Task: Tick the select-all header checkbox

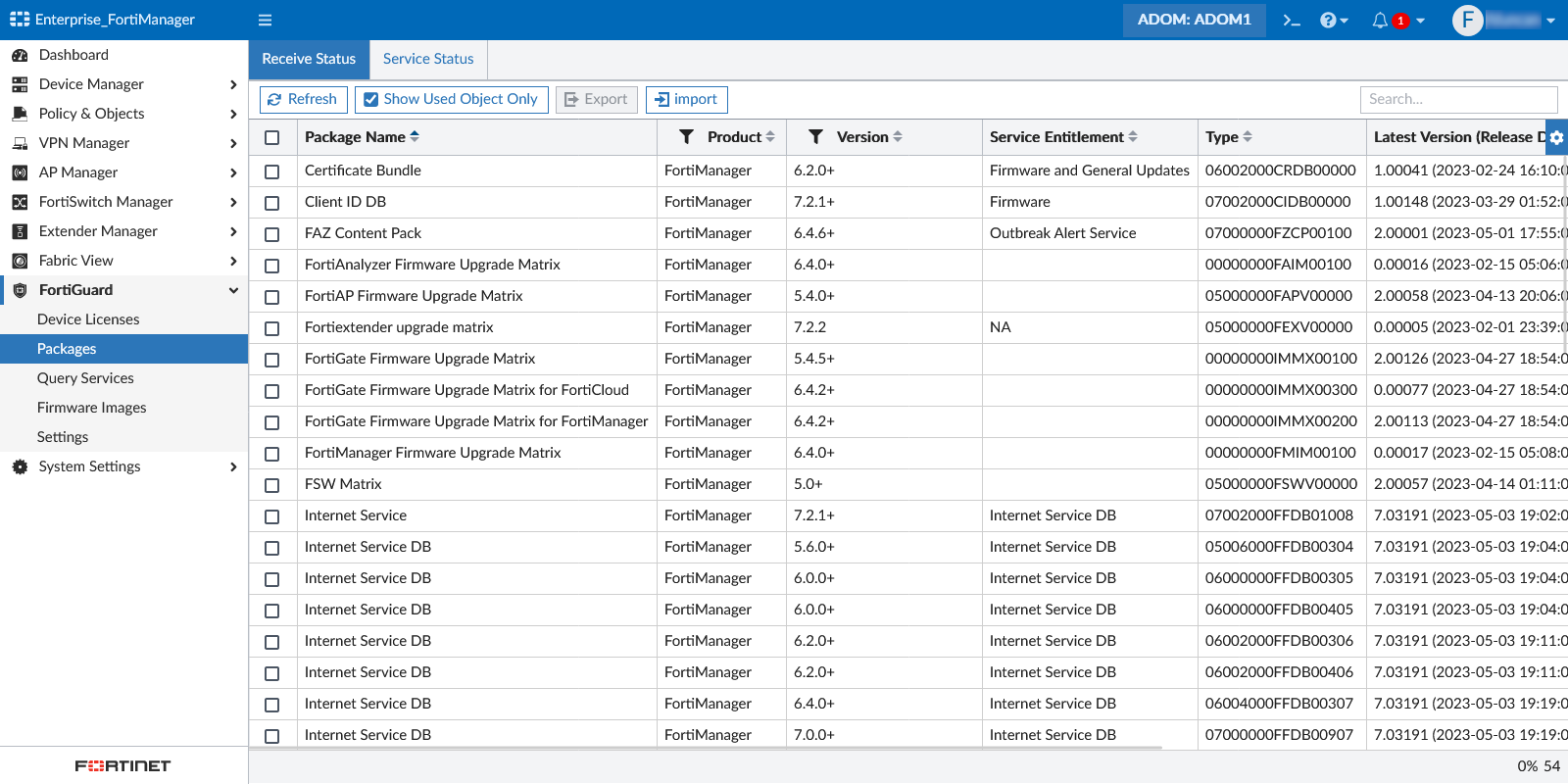Action: coord(272,138)
